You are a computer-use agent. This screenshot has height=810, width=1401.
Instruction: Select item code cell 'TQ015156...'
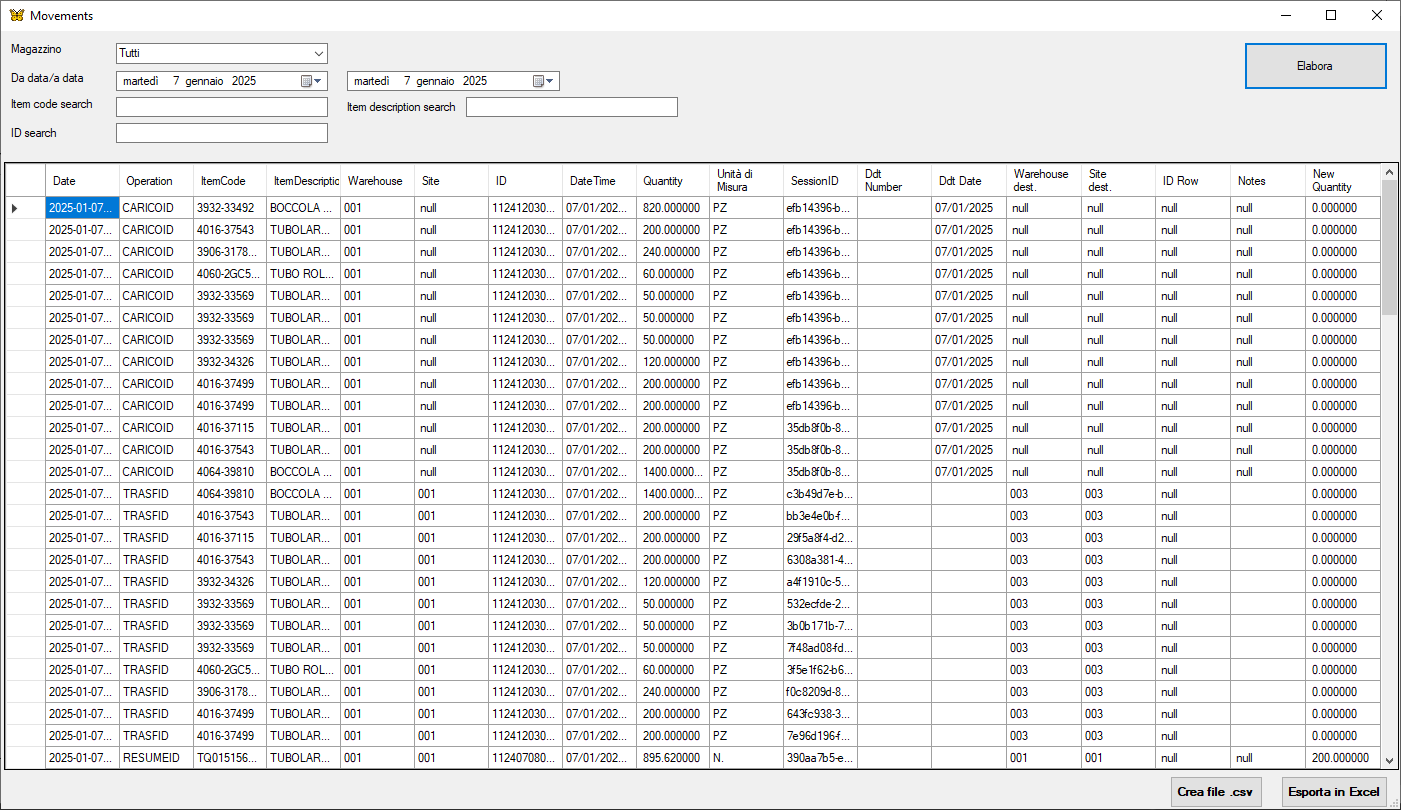[x=230, y=758]
